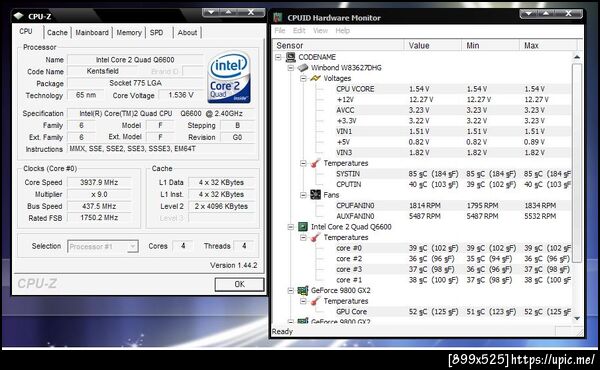Open the Help menu in Hardware Monitor
Image resolution: width=600 pixels, height=370 pixels.
coord(342,31)
